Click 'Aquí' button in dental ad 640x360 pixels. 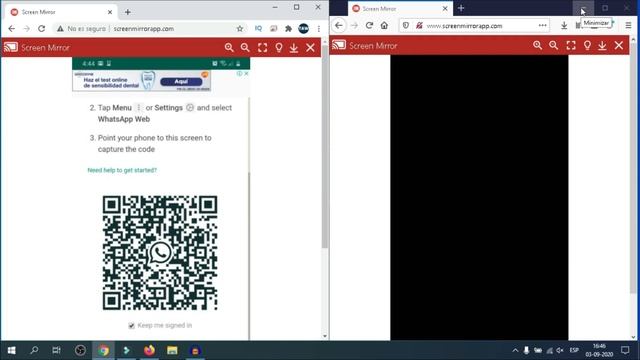click(x=181, y=82)
